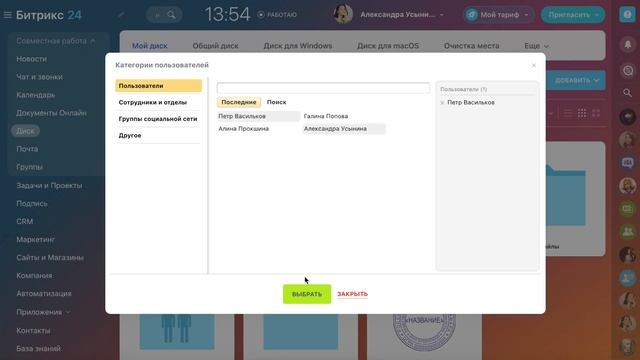This screenshot has height=360, width=640.
Task: Open Документы Онлайн in the sidebar
Action: pos(51,113)
